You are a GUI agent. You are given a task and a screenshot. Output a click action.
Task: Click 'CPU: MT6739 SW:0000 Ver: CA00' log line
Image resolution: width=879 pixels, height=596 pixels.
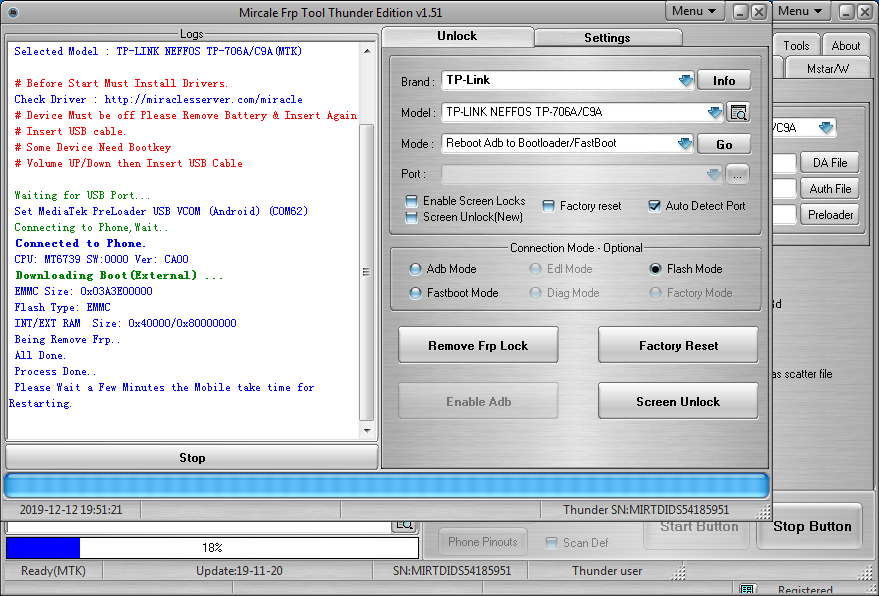101,260
